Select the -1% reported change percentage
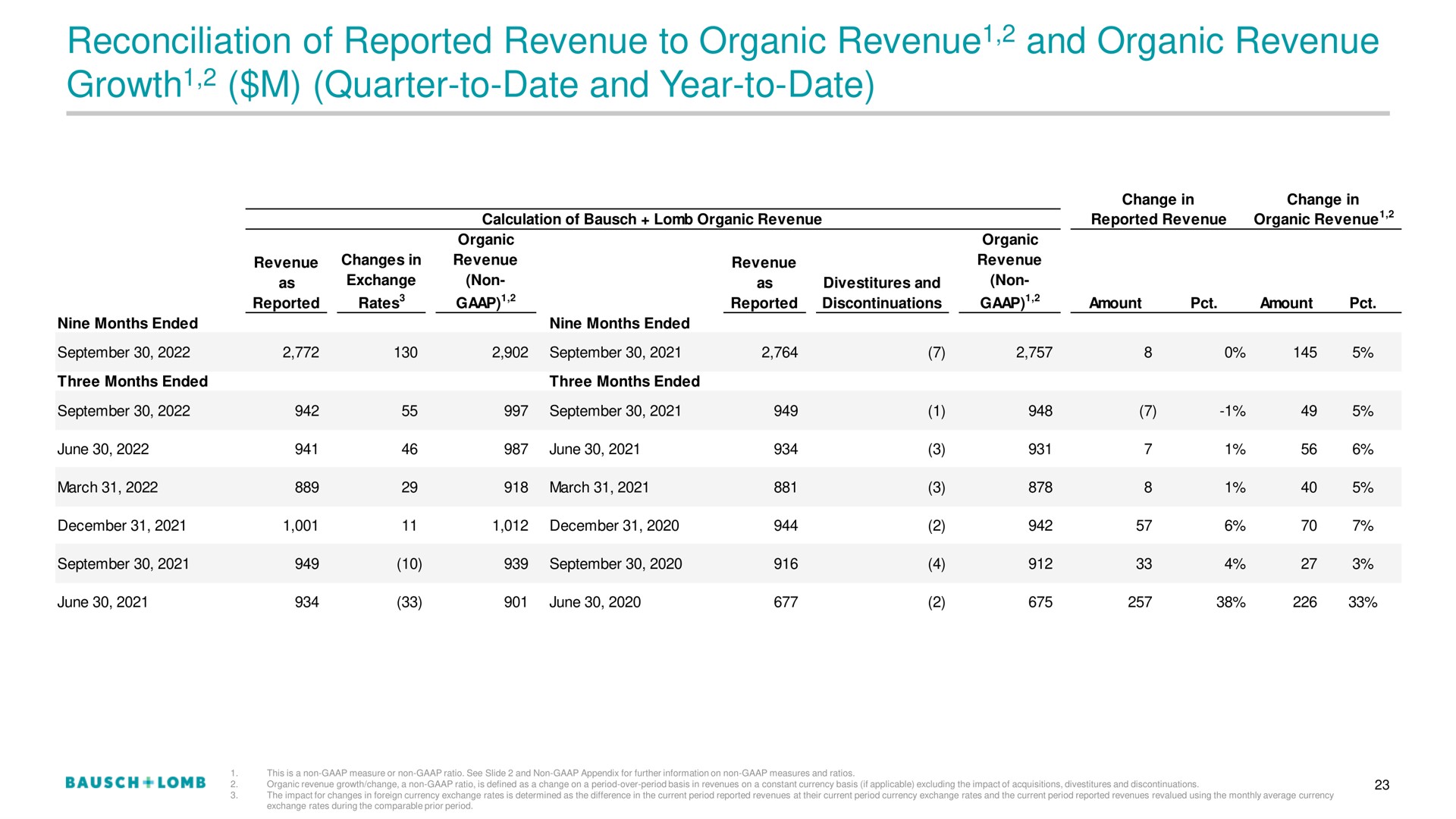 1232,411
